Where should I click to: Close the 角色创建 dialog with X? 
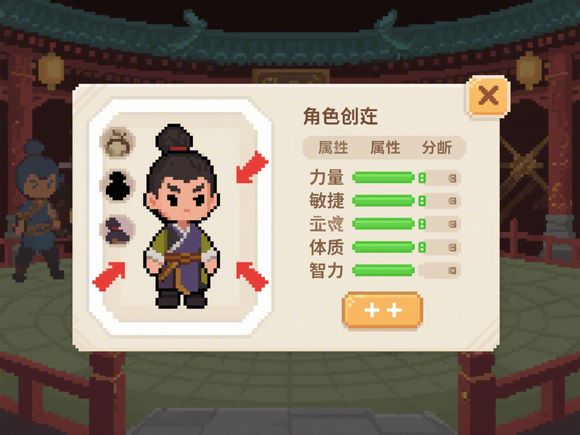click(x=488, y=96)
